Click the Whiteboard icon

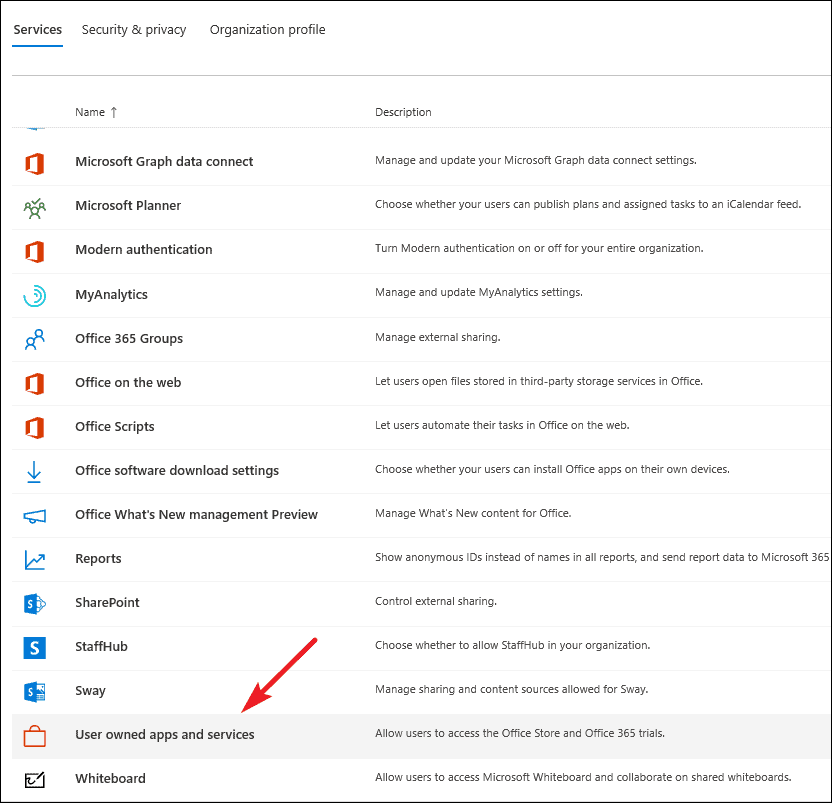(x=34, y=780)
